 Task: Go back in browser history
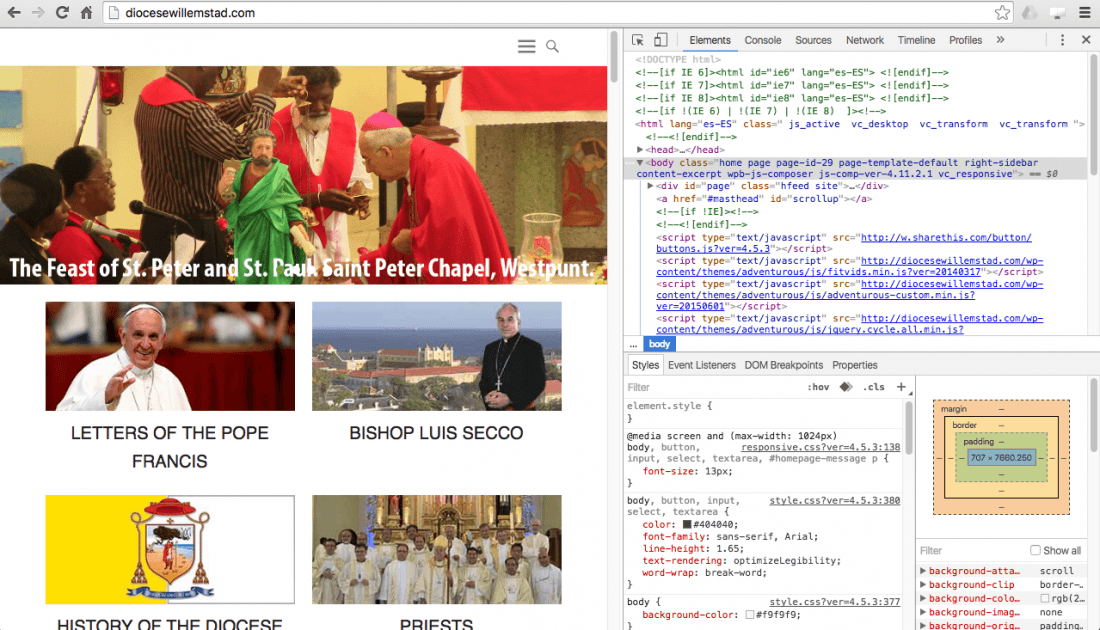point(14,13)
